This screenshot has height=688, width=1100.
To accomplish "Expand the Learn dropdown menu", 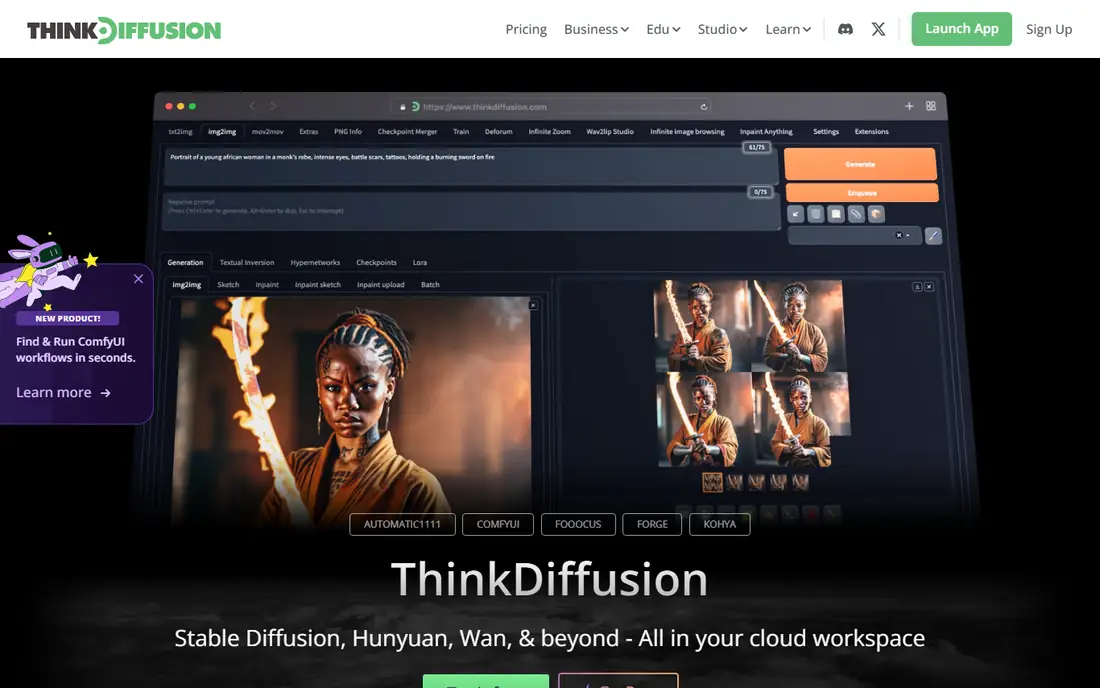I will [x=788, y=29].
